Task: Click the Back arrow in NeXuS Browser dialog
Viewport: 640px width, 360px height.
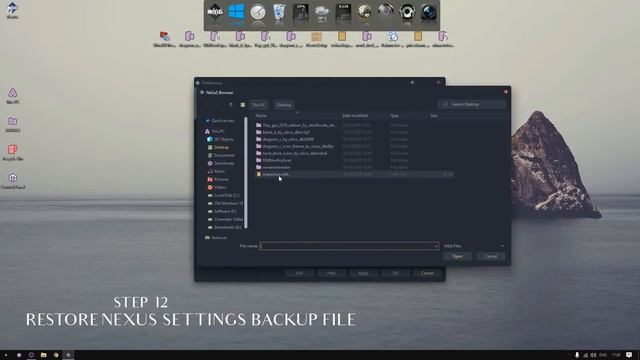Action: point(205,105)
